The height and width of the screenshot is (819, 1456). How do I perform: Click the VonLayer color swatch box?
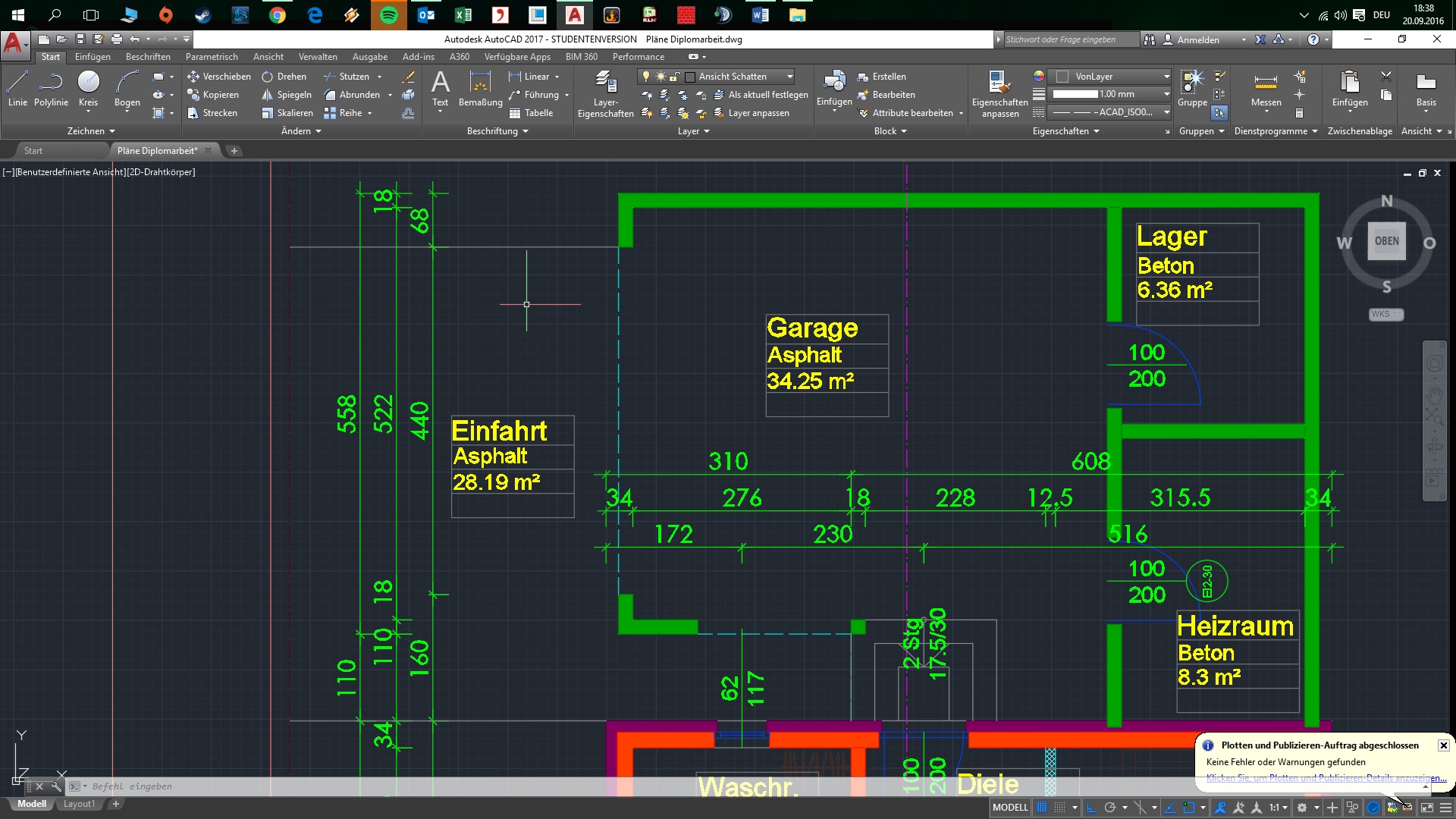[x=1062, y=77]
